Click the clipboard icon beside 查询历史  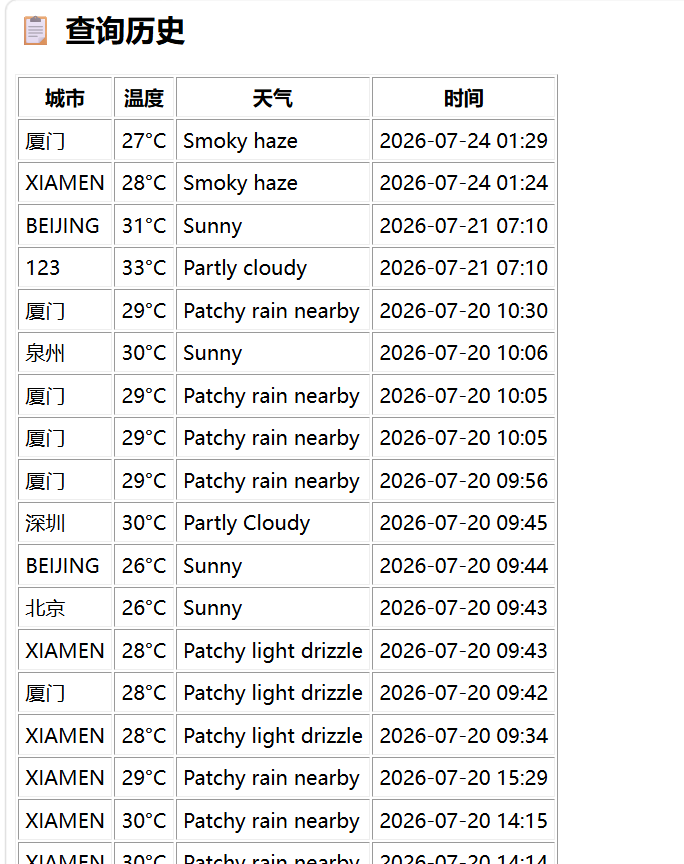coord(35,31)
